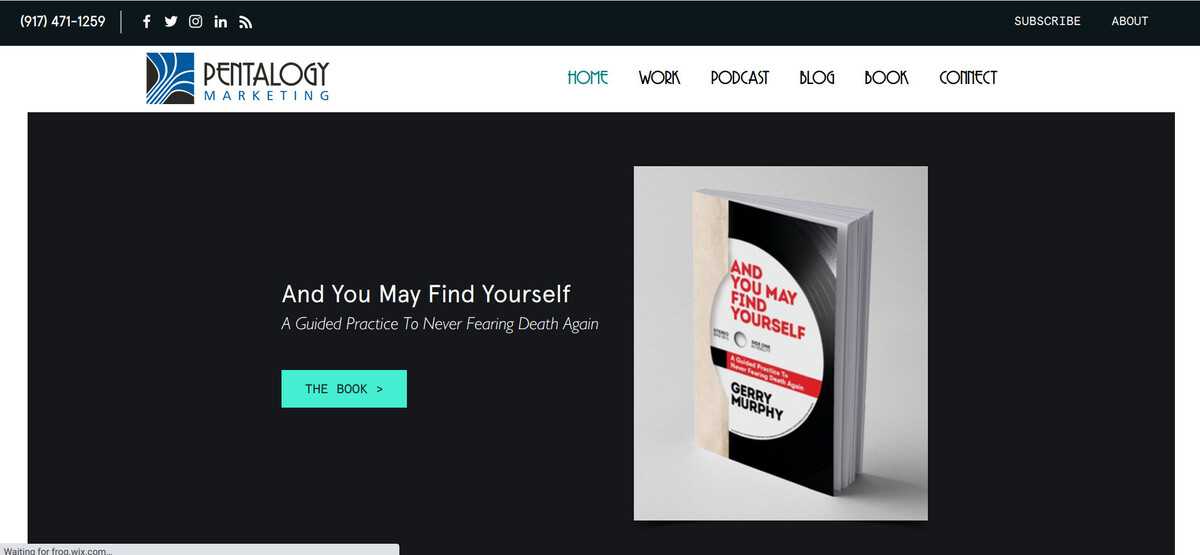Click the Waiting for frog.wix.com status bar
The width and height of the screenshot is (1200, 555).
point(199,549)
